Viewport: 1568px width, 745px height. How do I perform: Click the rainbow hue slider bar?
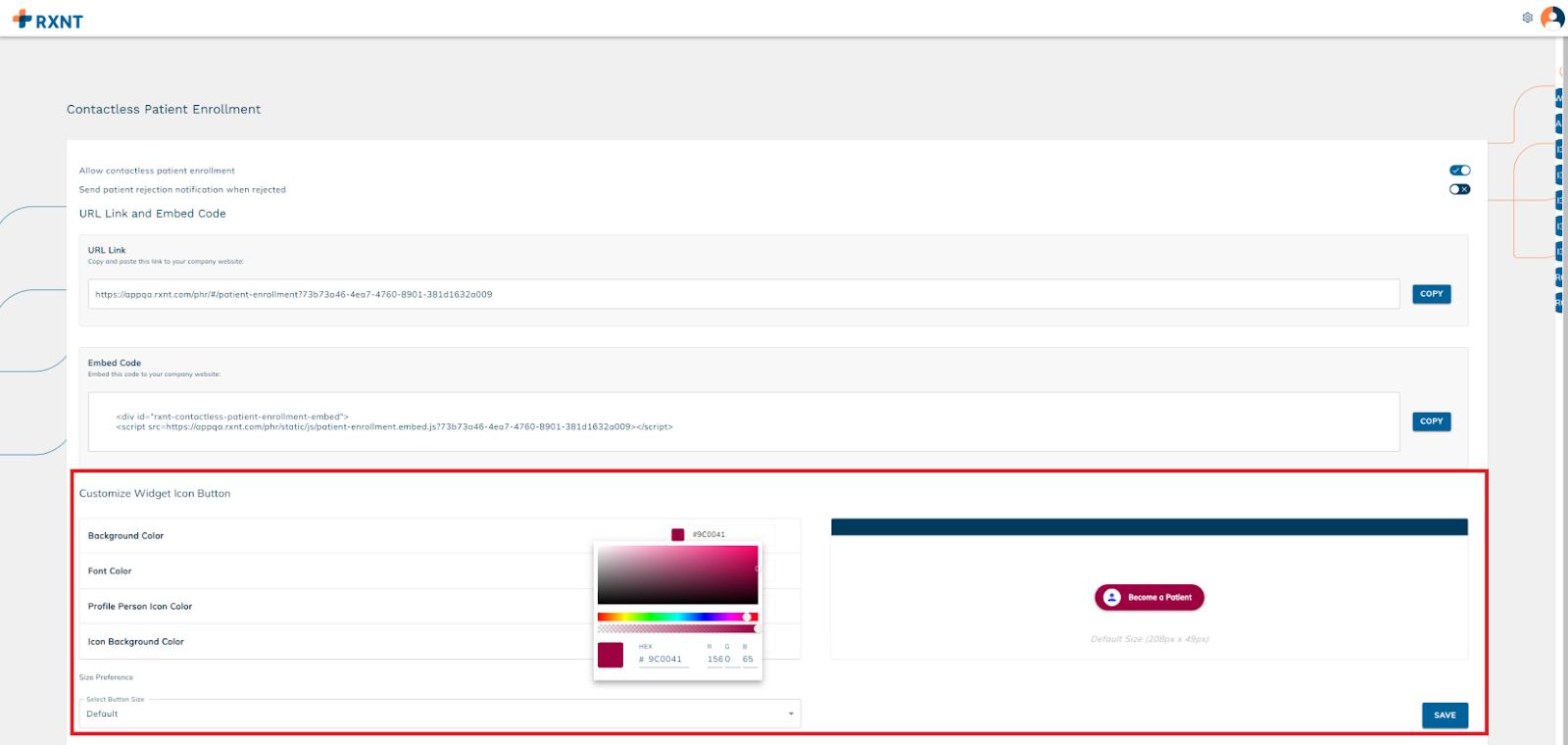(677, 617)
